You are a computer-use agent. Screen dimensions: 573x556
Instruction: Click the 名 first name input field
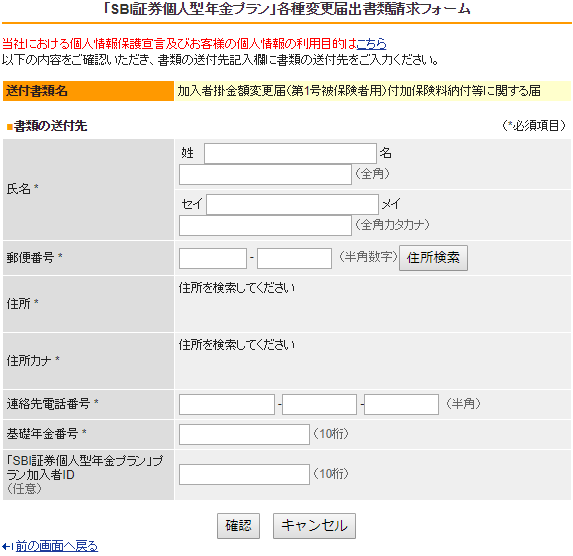265,174
